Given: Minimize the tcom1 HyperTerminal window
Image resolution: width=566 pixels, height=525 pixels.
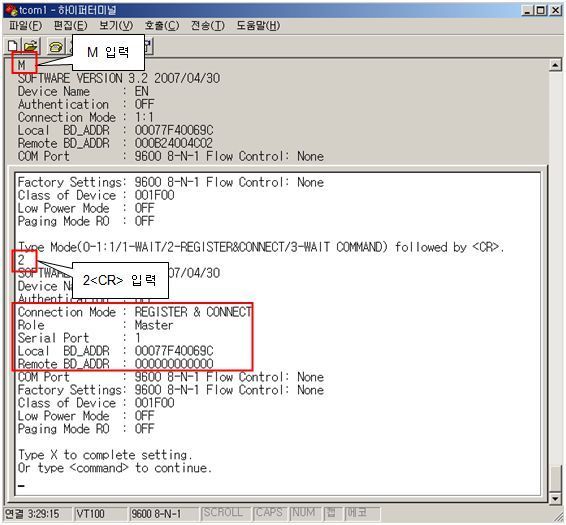Looking at the screenshot, I should 528,10.
